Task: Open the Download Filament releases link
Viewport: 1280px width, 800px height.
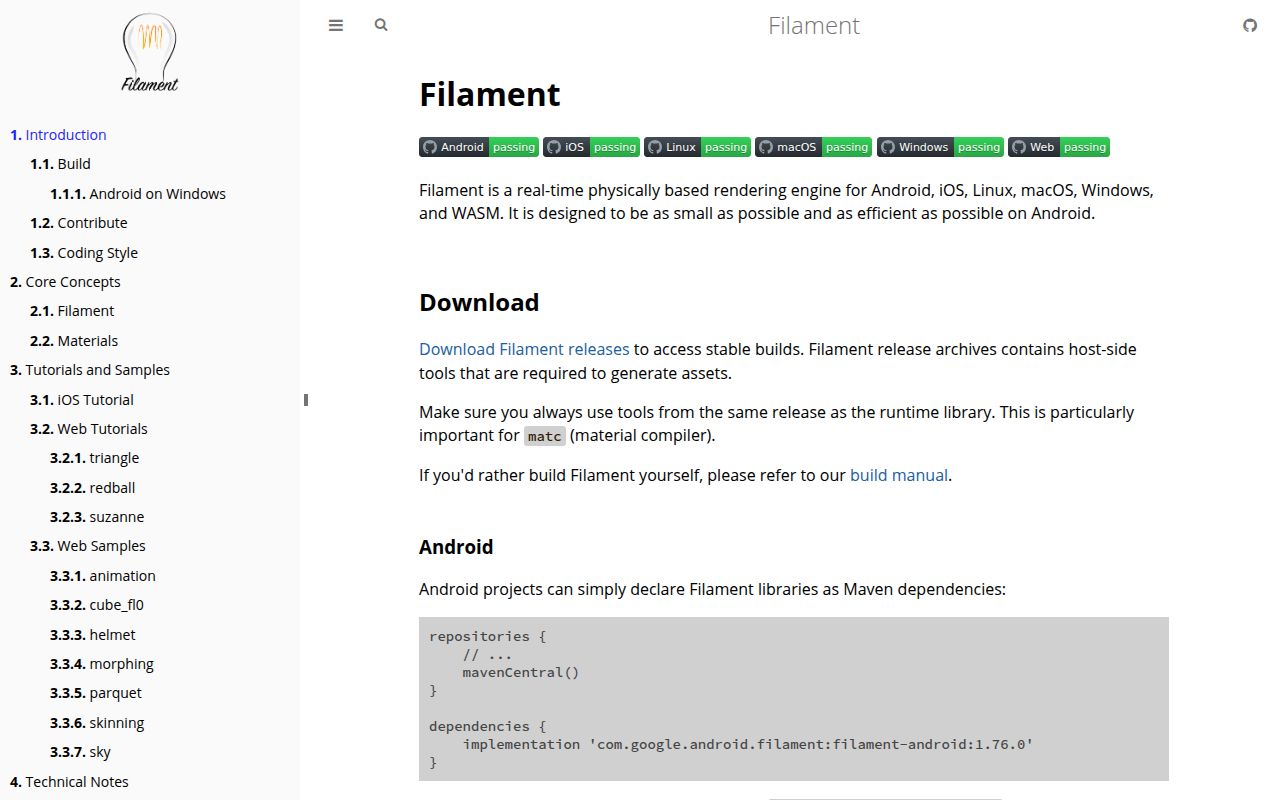Action: pyautogui.click(x=524, y=349)
